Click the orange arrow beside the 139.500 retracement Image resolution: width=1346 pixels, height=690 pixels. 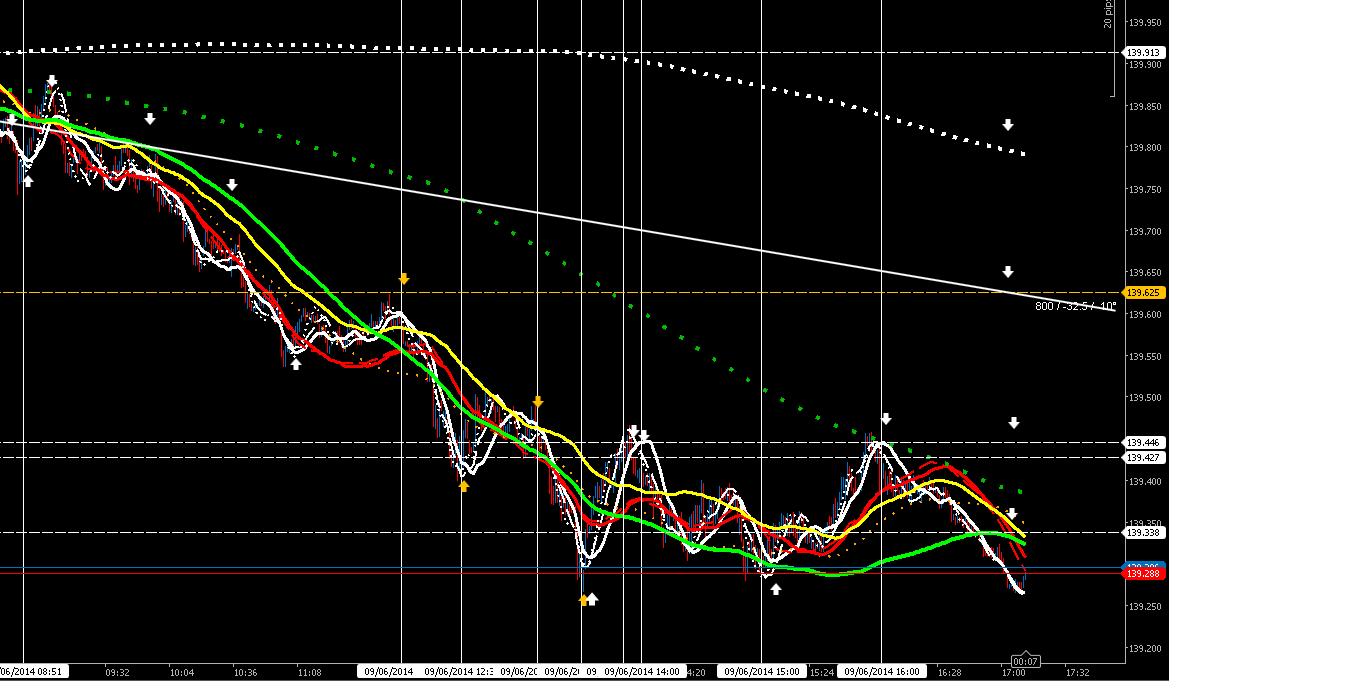click(x=538, y=400)
